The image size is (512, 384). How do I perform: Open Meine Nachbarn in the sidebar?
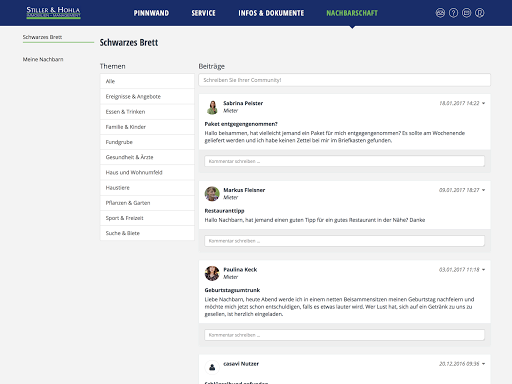point(43,59)
